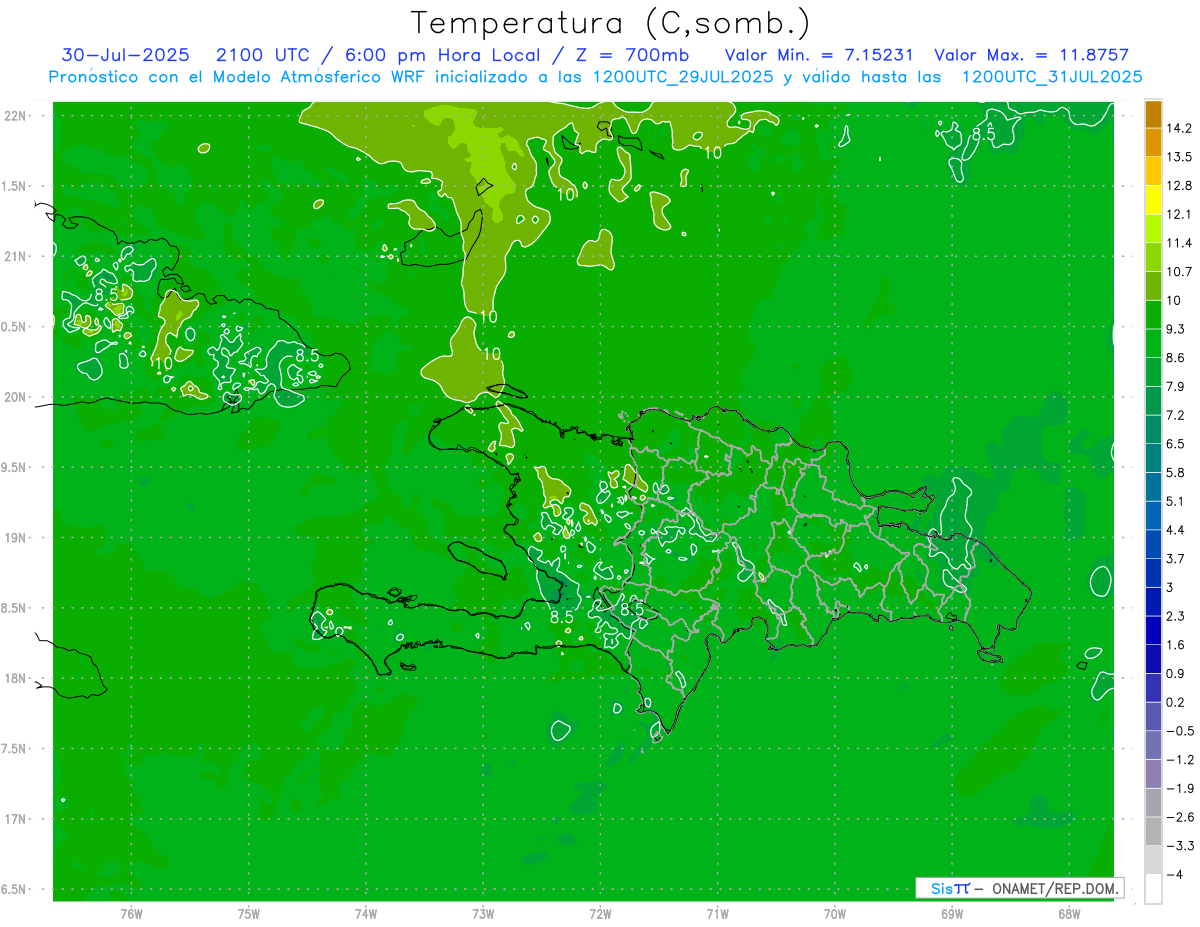Click the 14.2 color scale label
1200x927 pixels.
1180,128
